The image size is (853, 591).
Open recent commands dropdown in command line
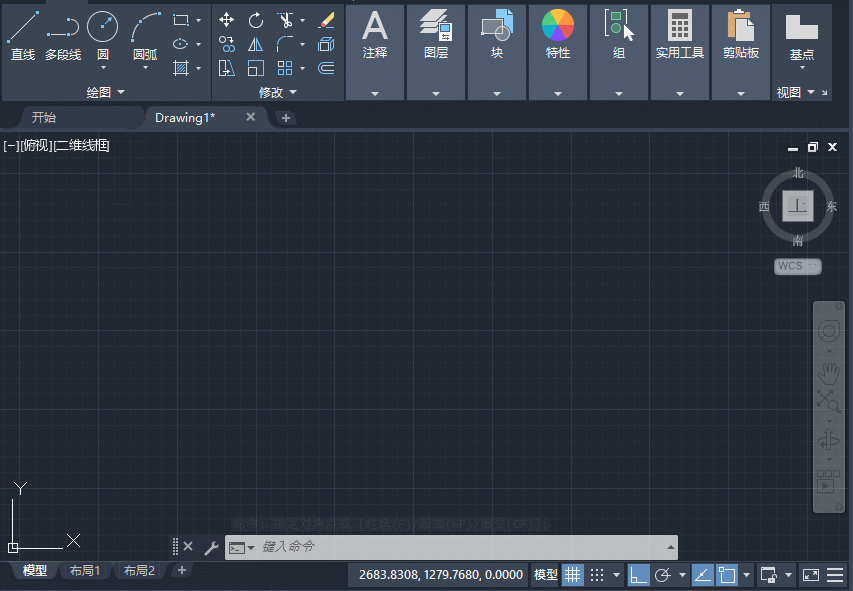tap(251, 547)
